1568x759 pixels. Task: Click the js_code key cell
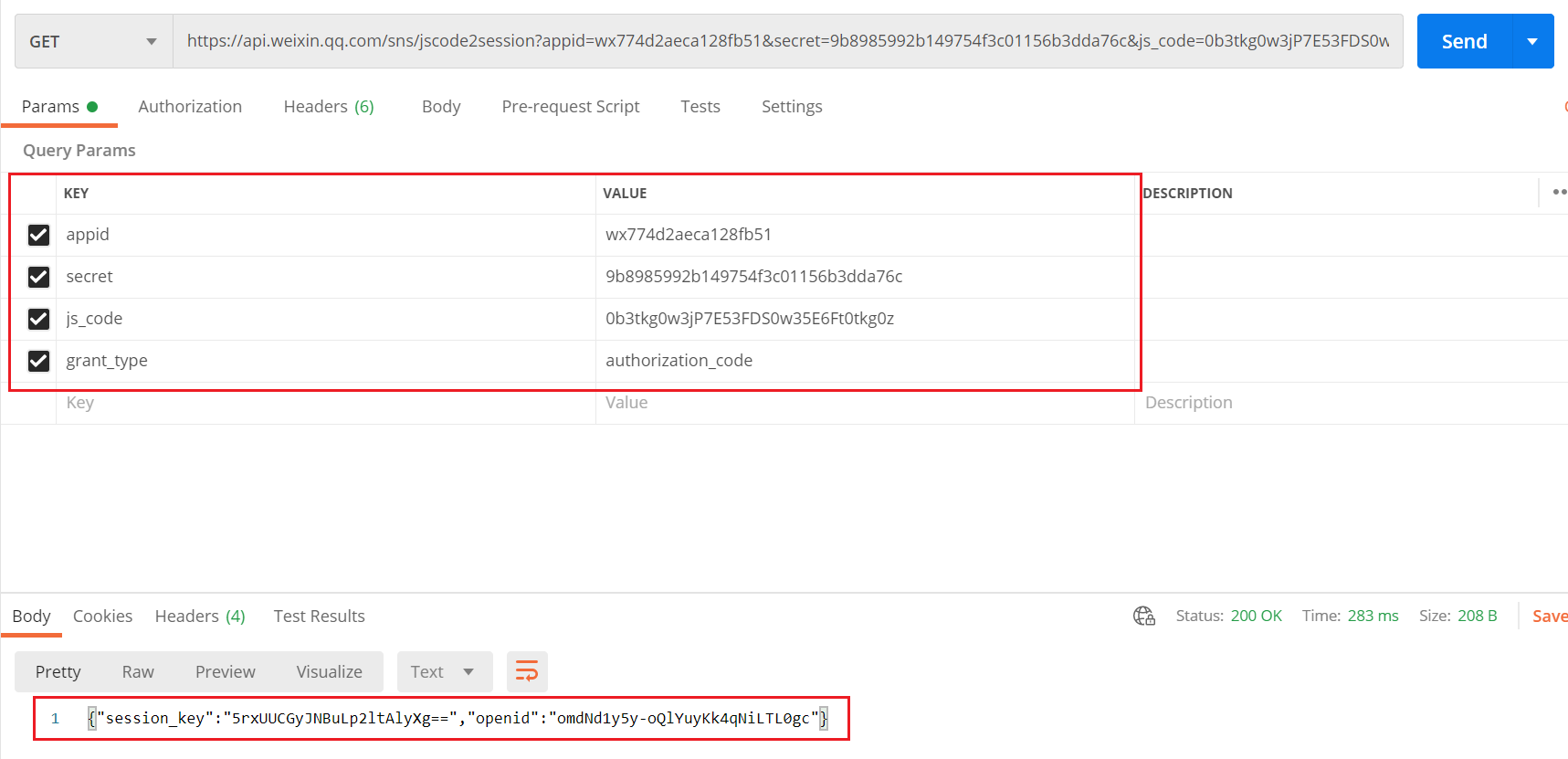326,319
